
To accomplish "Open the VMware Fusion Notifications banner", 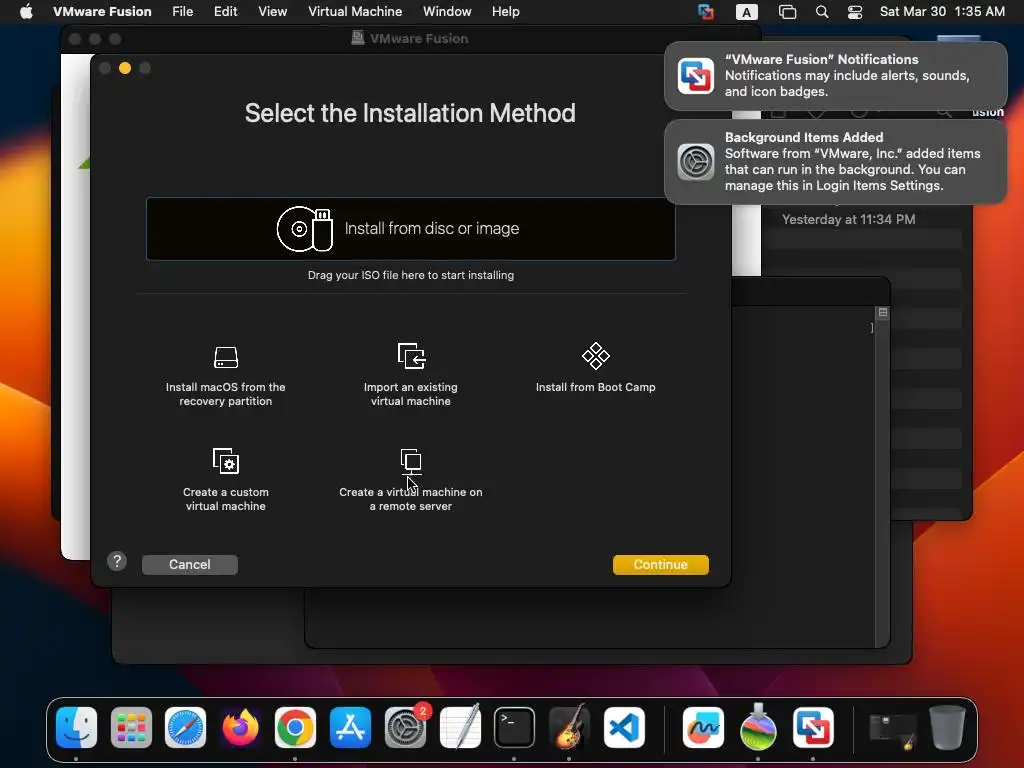I will tap(835, 76).
